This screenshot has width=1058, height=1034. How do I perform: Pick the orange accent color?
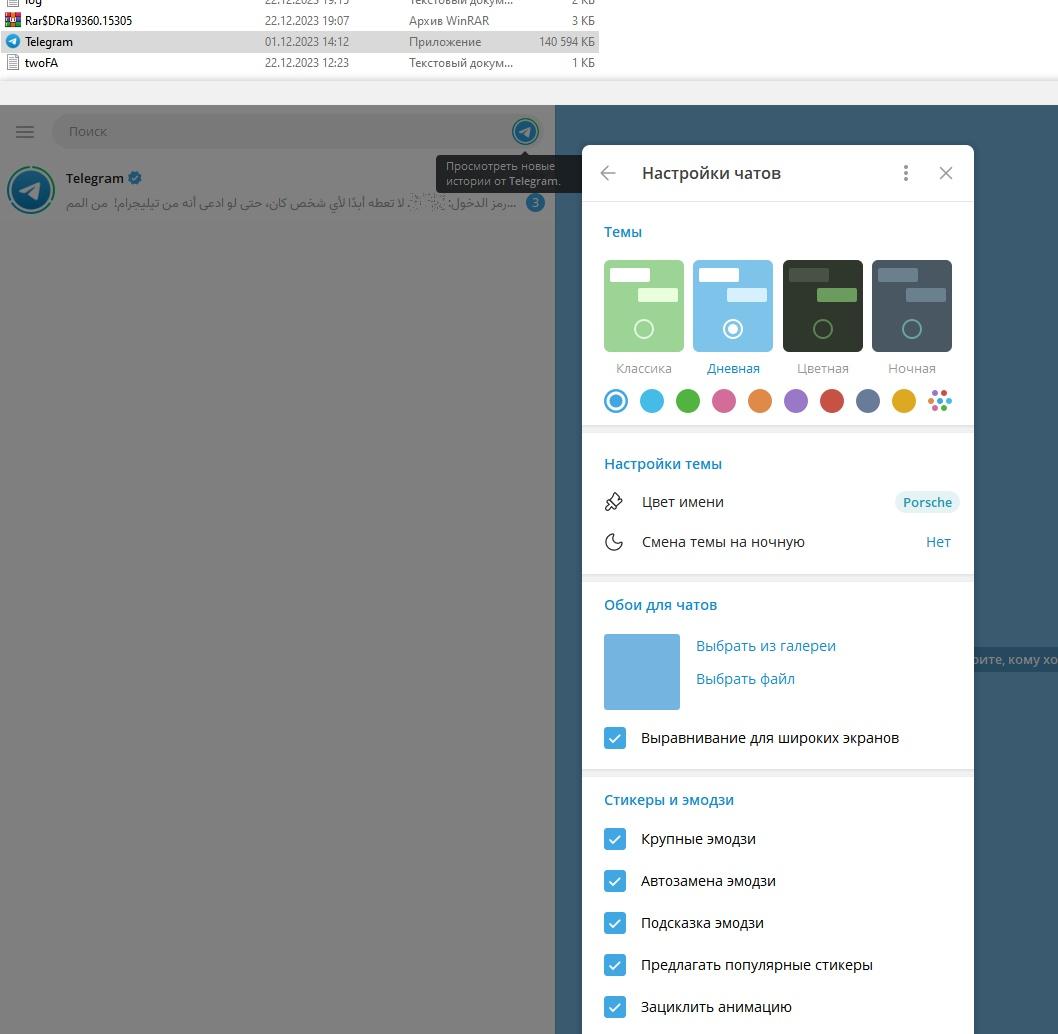760,401
